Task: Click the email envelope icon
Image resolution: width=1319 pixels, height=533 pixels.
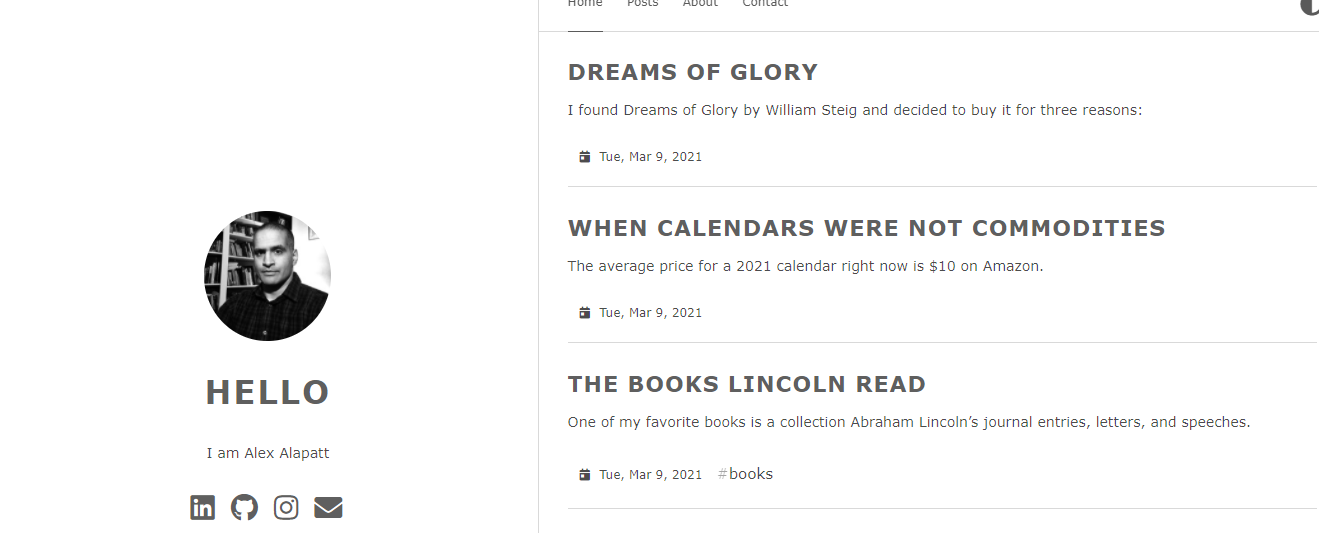Action: point(328,507)
